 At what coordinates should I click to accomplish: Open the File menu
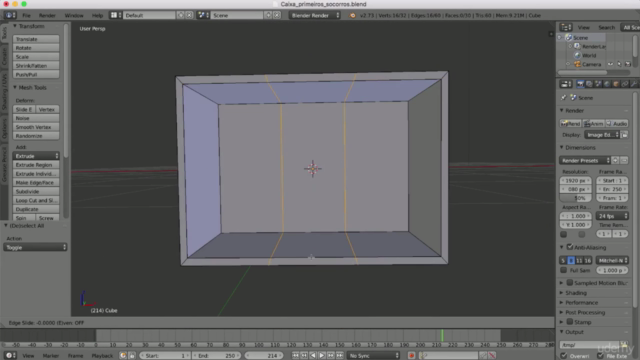[x=27, y=15]
